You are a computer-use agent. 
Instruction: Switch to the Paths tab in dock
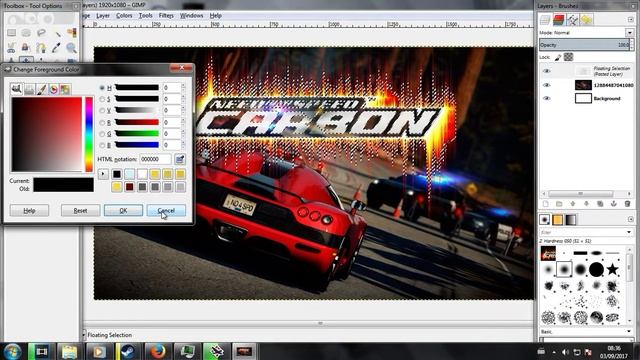coord(573,20)
